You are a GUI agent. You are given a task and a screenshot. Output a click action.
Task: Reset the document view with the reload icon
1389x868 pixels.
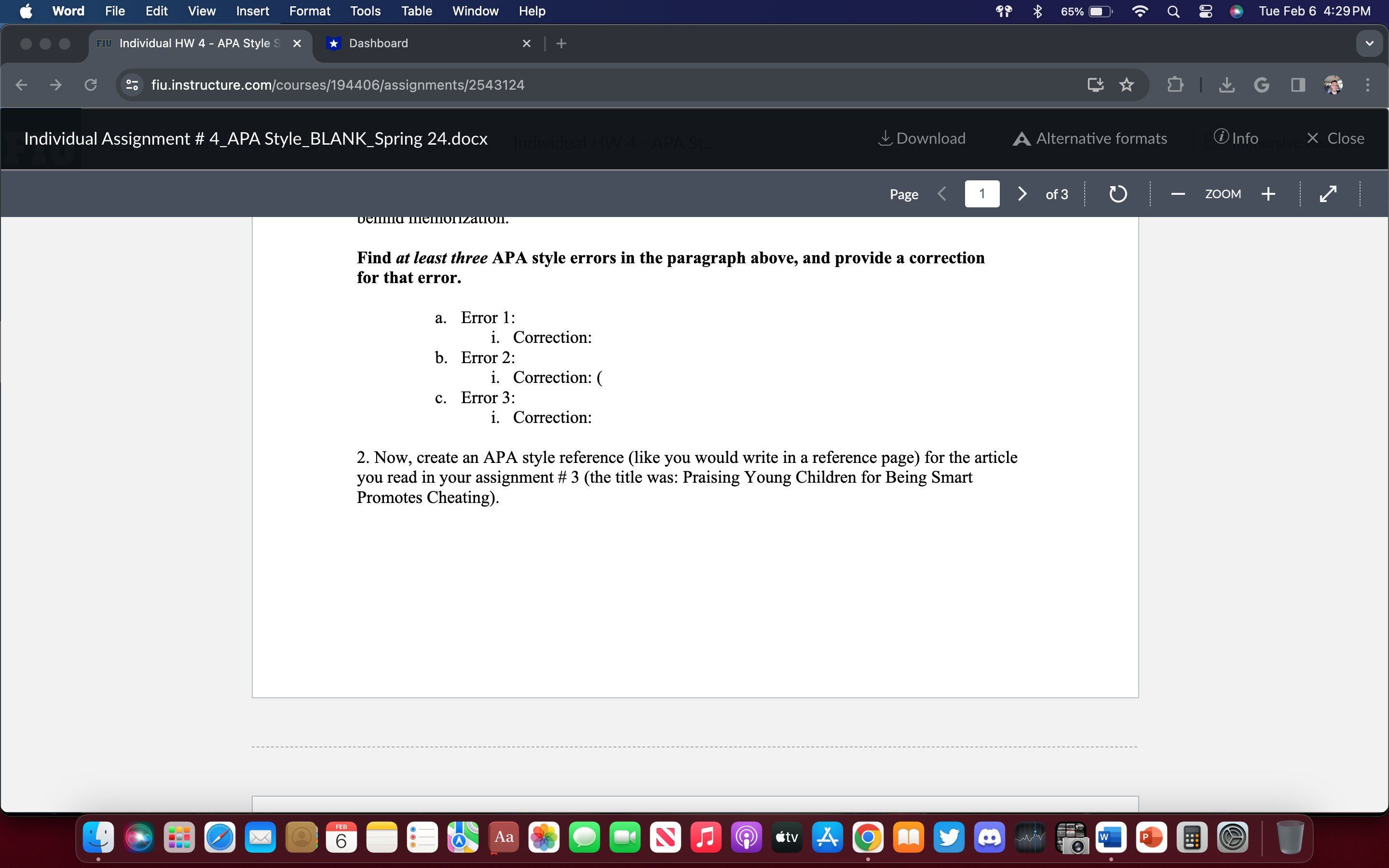1117,193
